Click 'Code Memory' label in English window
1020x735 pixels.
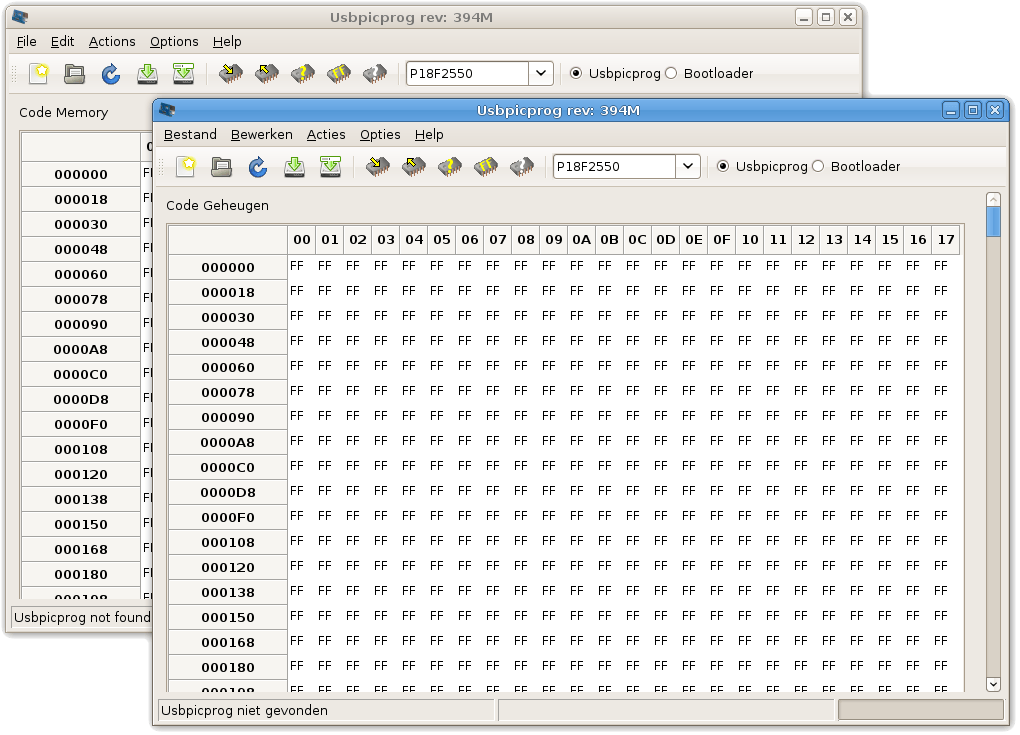(63, 113)
